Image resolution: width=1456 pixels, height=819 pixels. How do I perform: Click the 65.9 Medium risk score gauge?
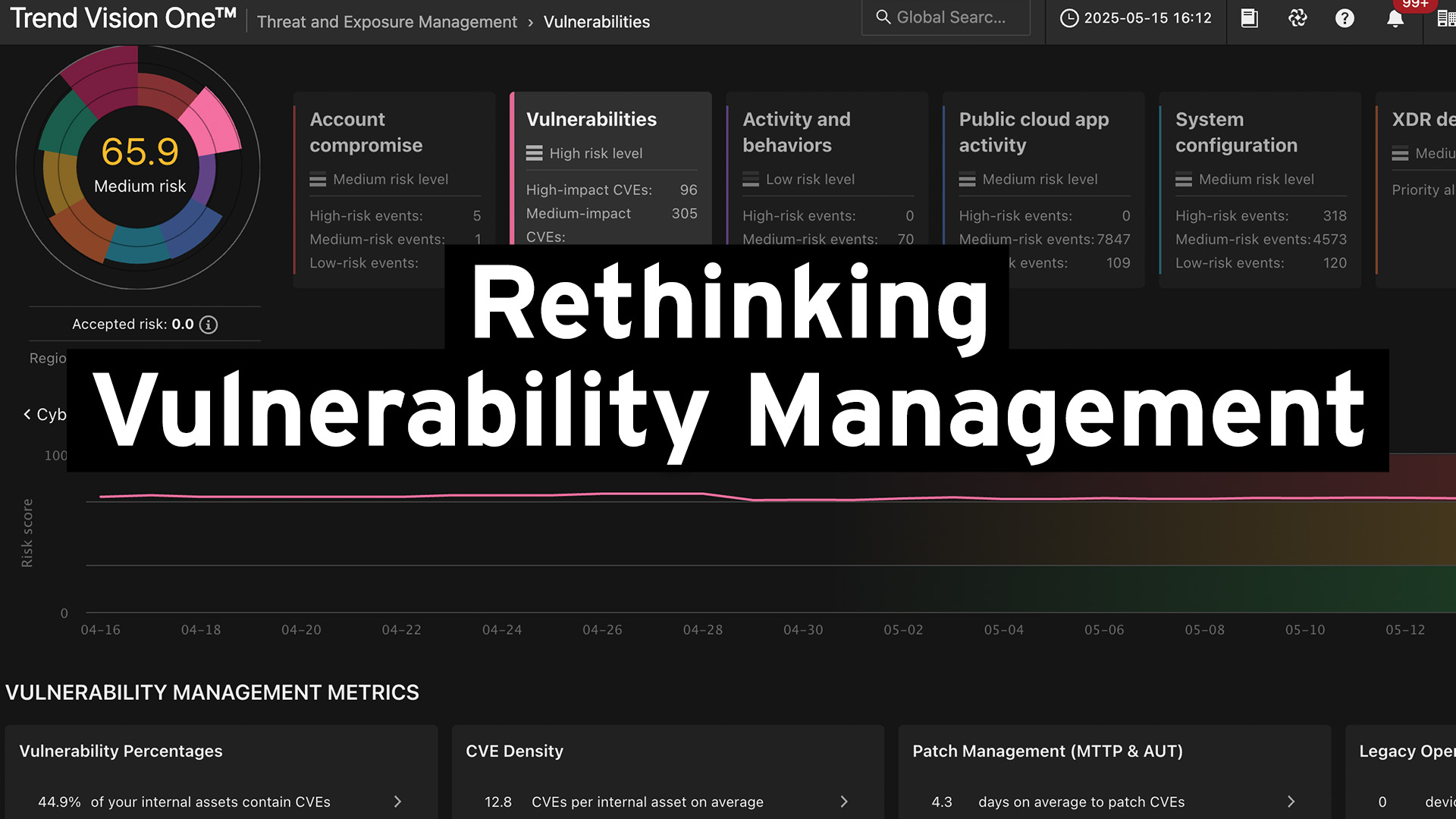tap(140, 165)
